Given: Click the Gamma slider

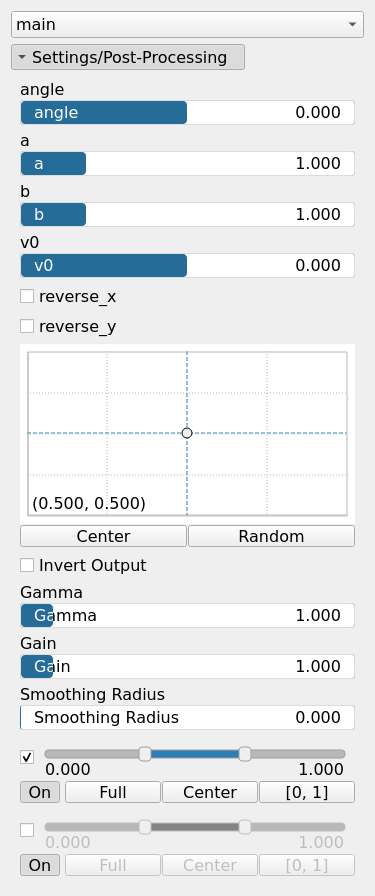Looking at the screenshot, I should [x=188, y=615].
